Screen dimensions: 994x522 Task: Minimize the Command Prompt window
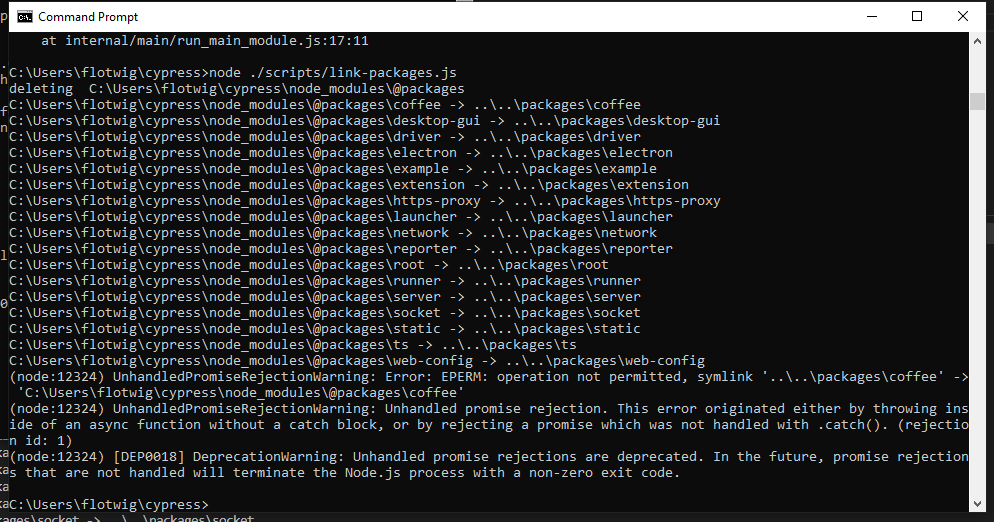point(872,16)
